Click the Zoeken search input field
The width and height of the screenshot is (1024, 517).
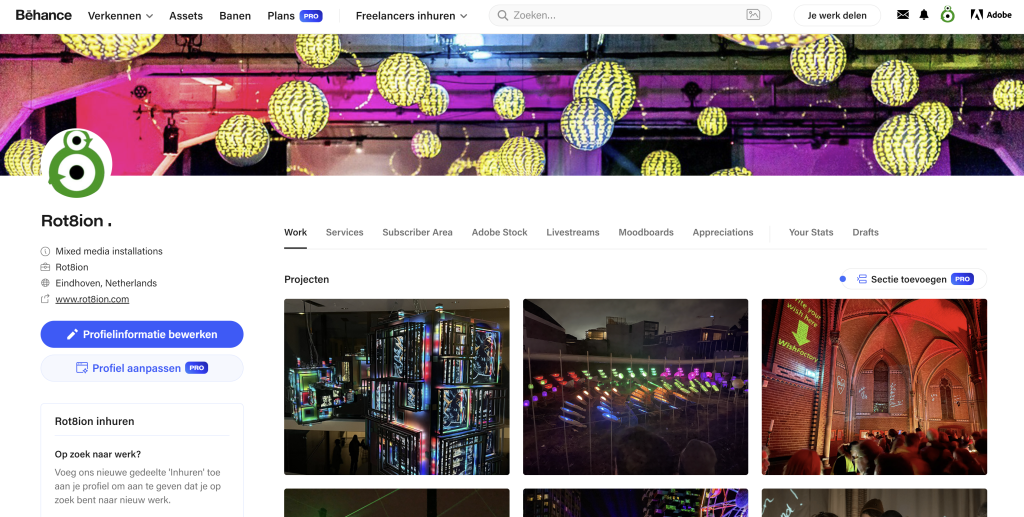point(627,15)
